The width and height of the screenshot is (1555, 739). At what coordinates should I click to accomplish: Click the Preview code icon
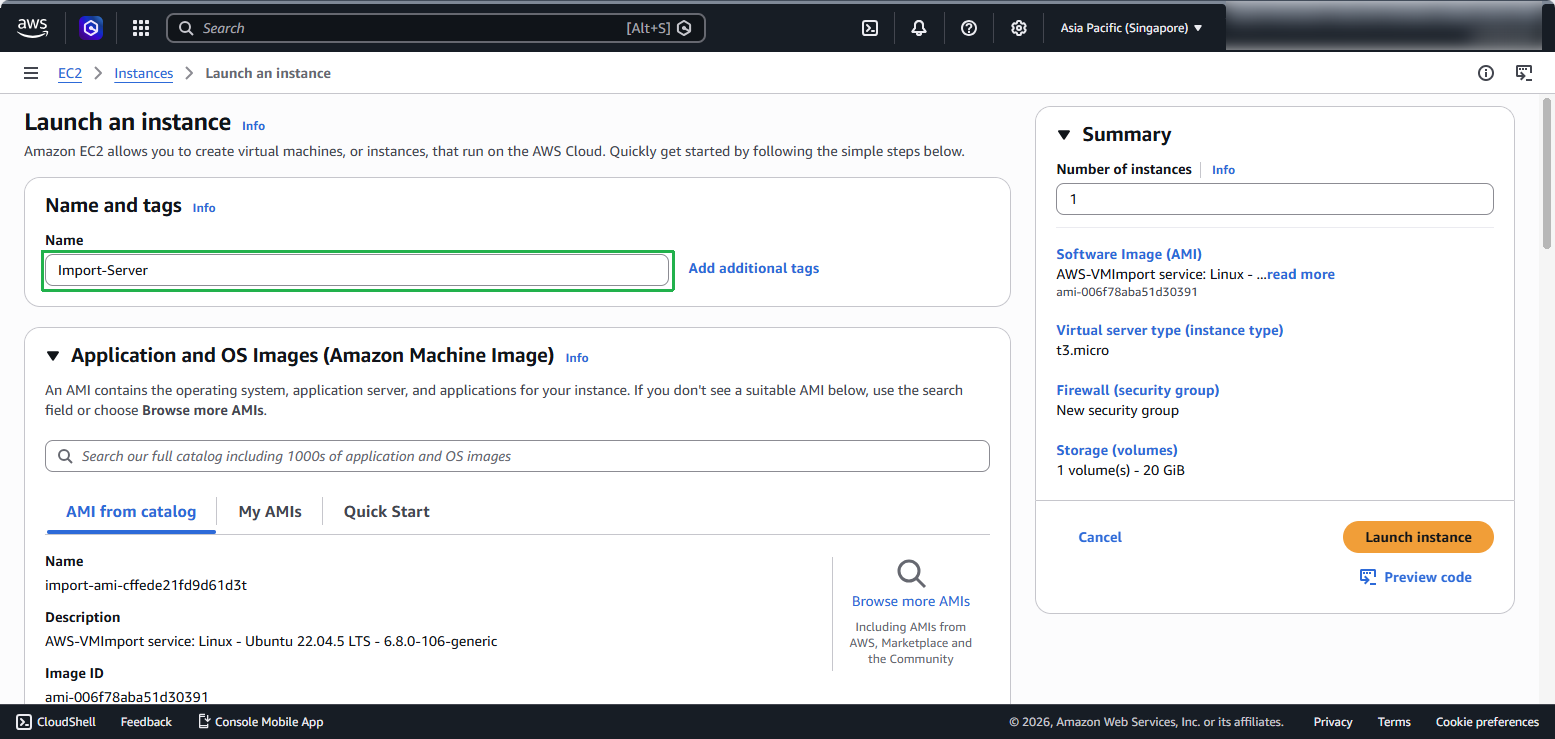[1368, 577]
